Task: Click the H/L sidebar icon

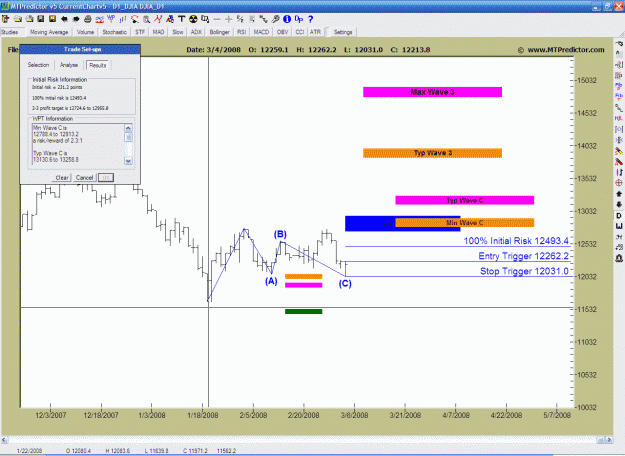Action: [x=619, y=118]
